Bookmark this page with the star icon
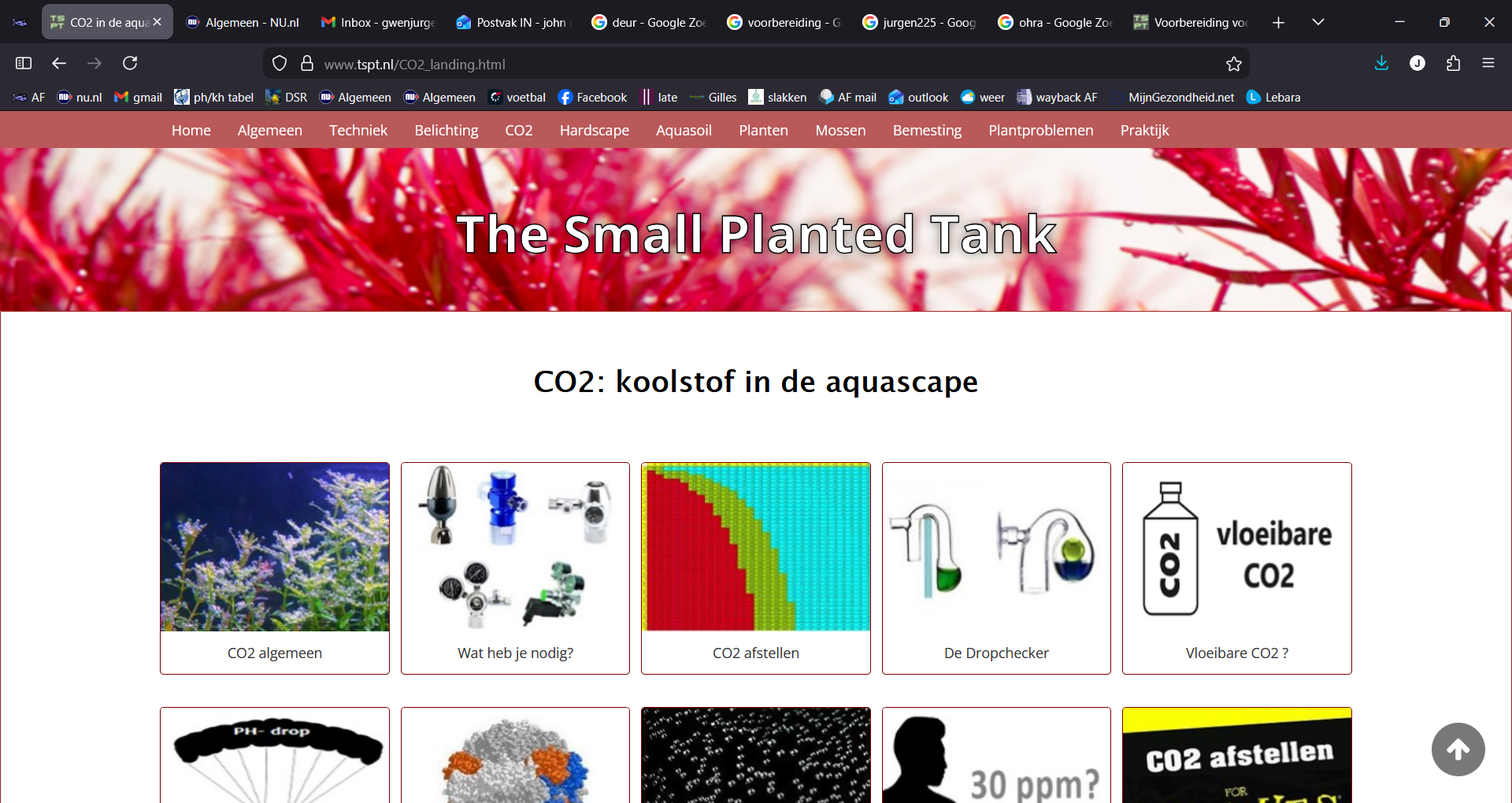 1233,64
